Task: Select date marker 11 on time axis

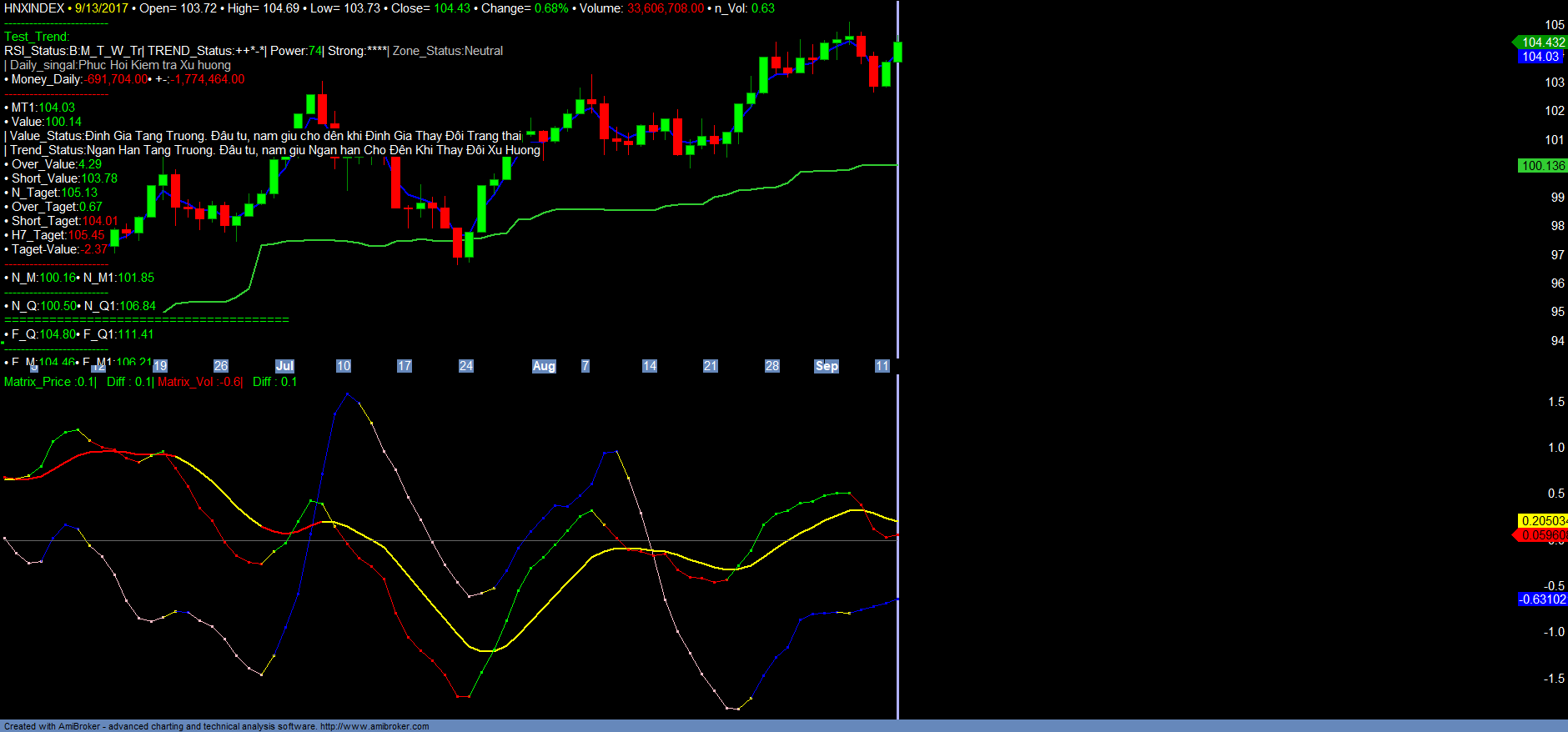Action: pyautogui.click(x=882, y=366)
